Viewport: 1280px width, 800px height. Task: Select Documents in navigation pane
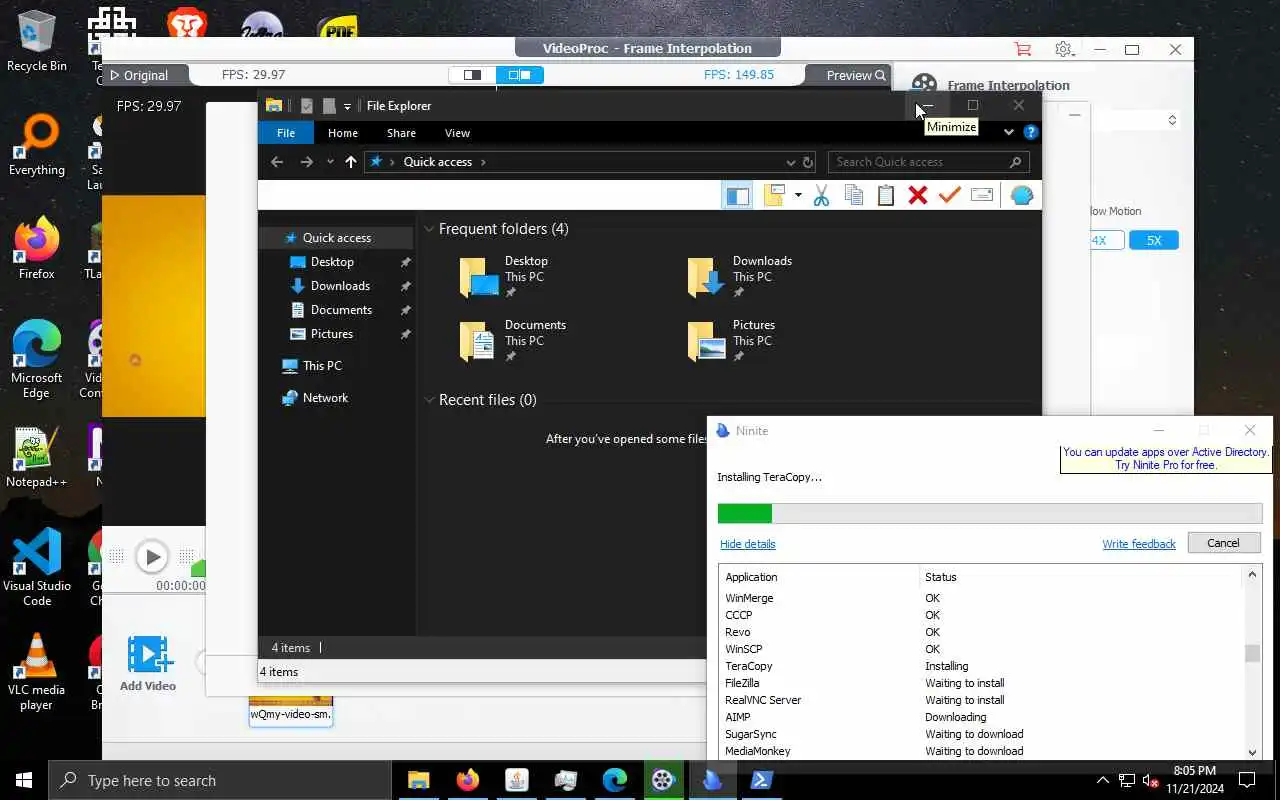[341, 310]
